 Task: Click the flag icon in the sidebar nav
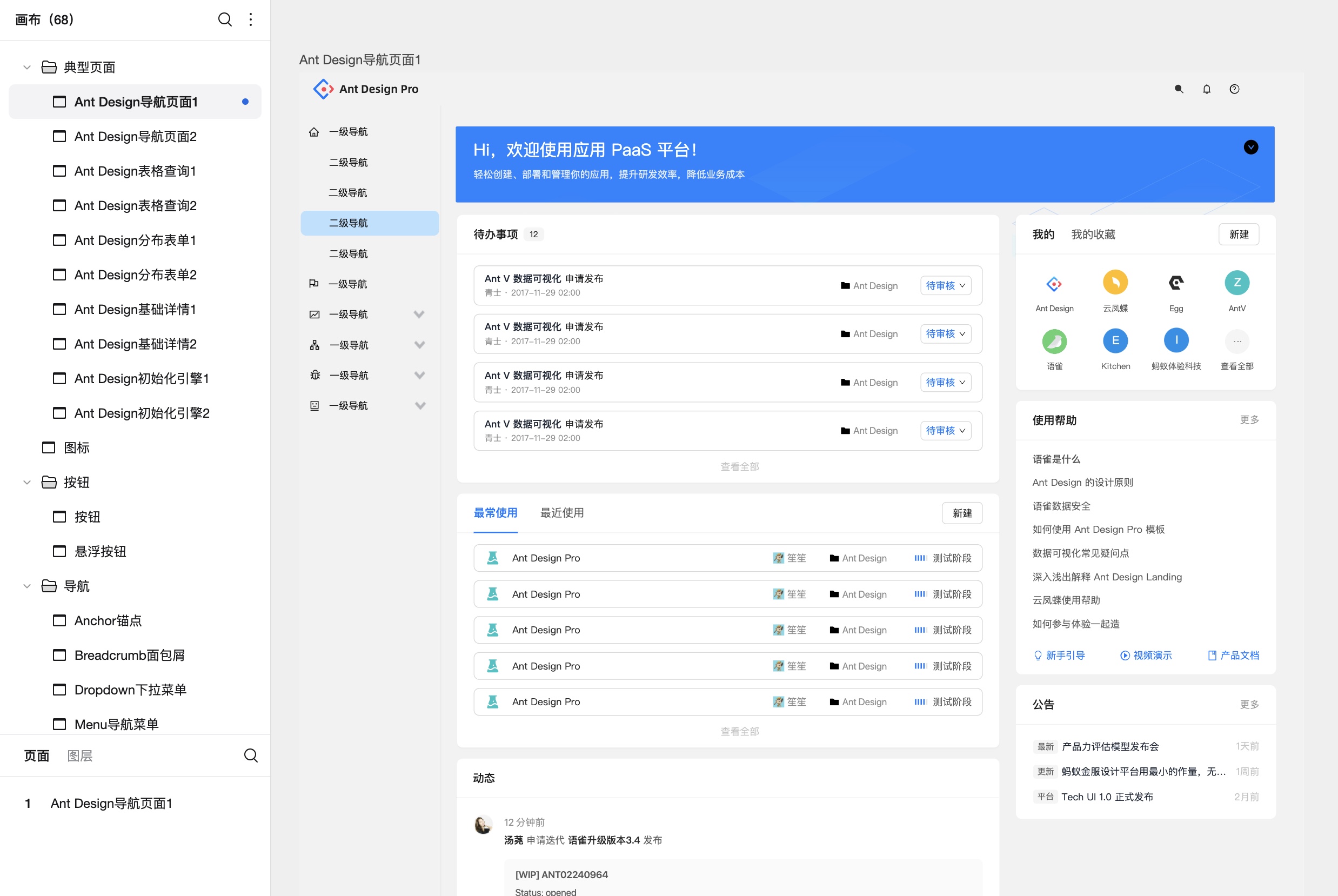click(313, 284)
